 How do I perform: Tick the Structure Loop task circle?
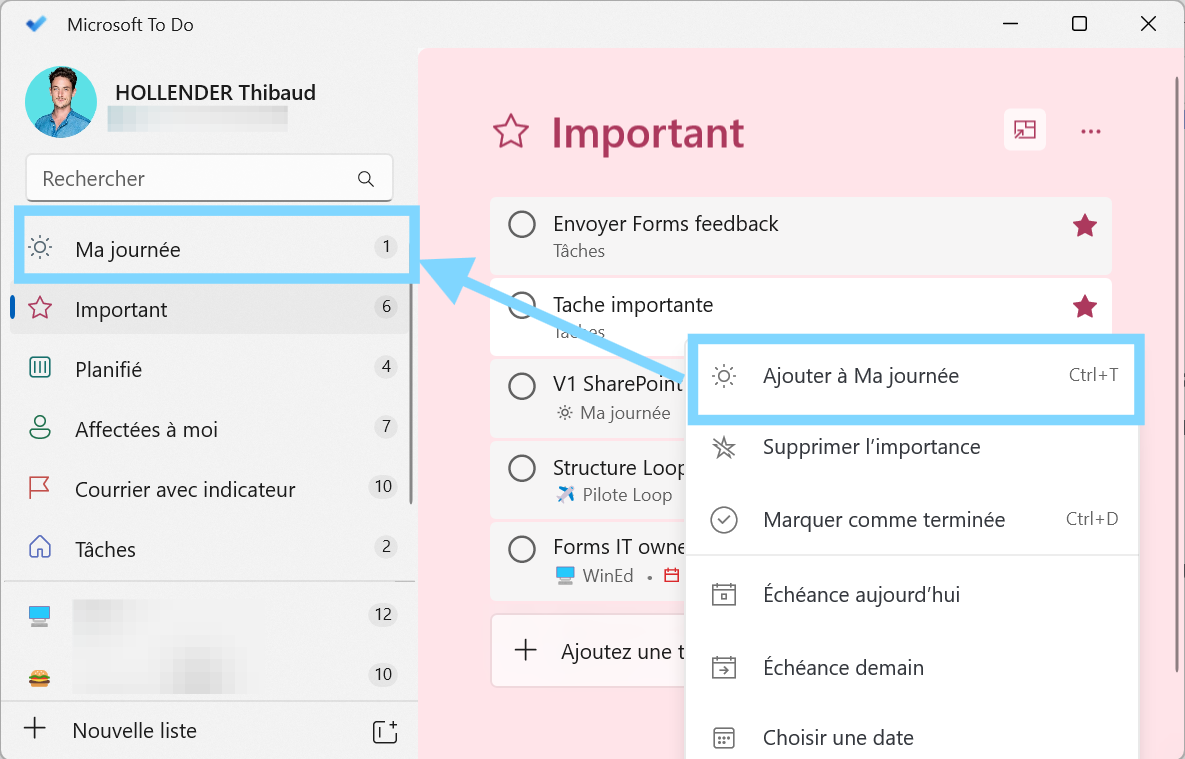pos(522,468)
